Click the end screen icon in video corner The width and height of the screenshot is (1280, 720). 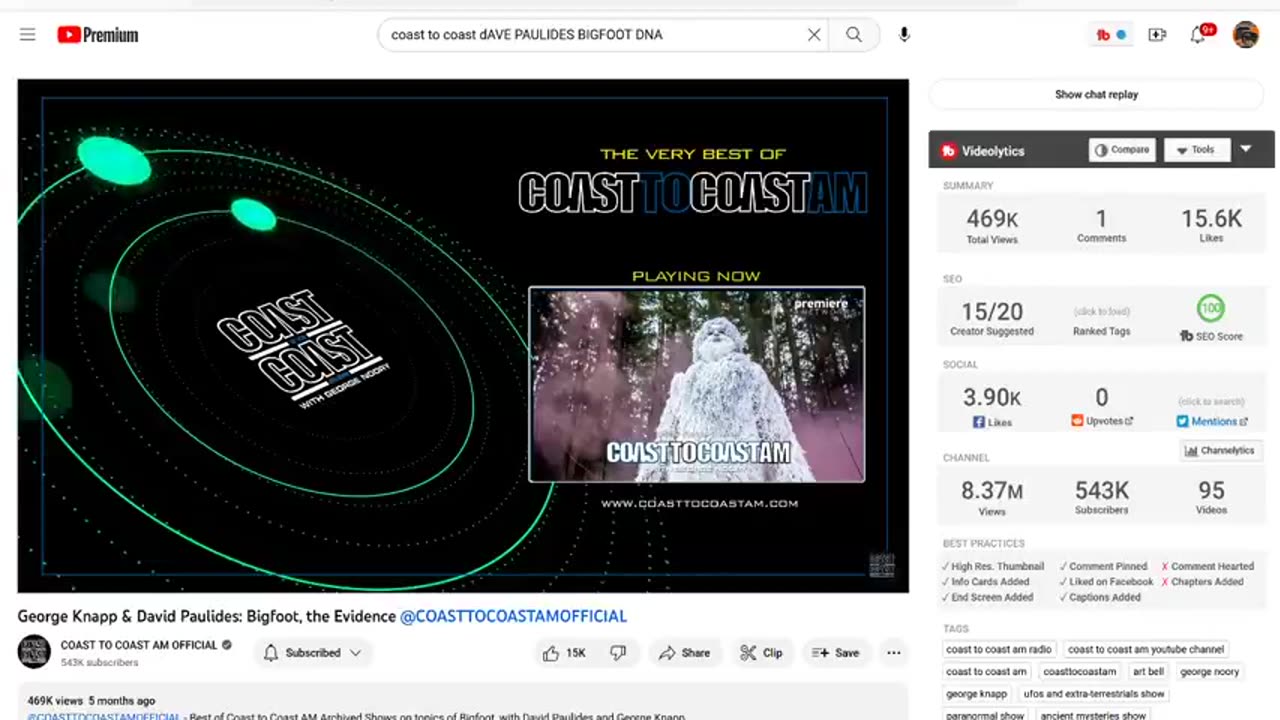tap(881, 565)
